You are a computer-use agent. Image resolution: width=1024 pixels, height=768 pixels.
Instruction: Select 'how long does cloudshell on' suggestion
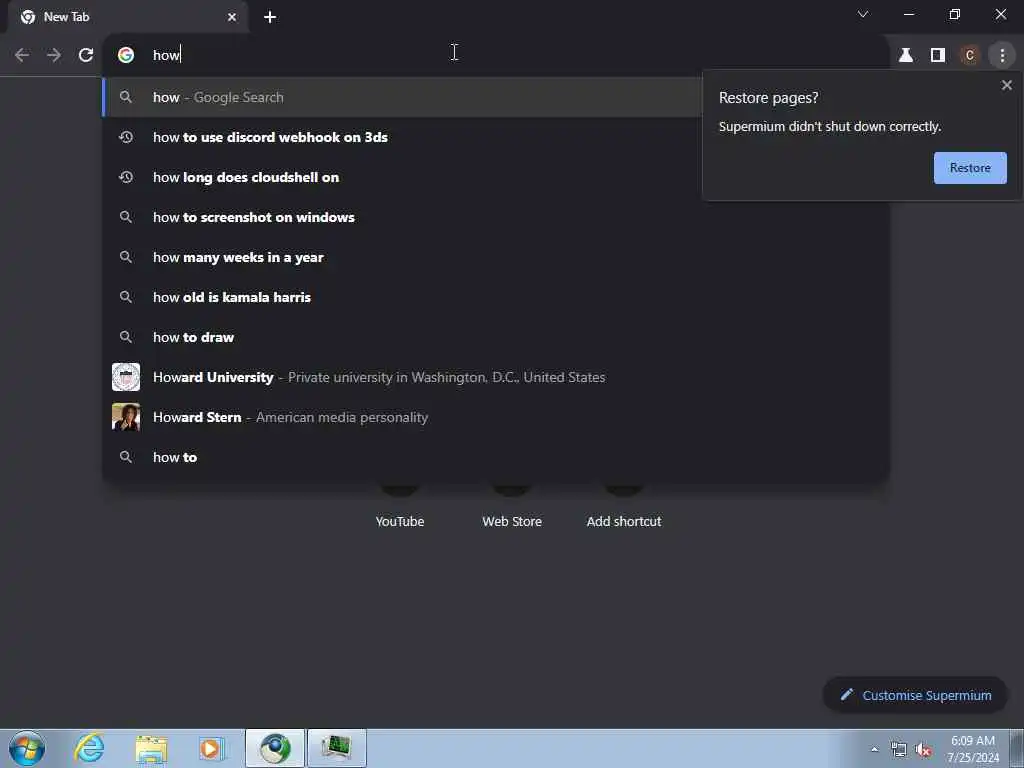point(402,177)
